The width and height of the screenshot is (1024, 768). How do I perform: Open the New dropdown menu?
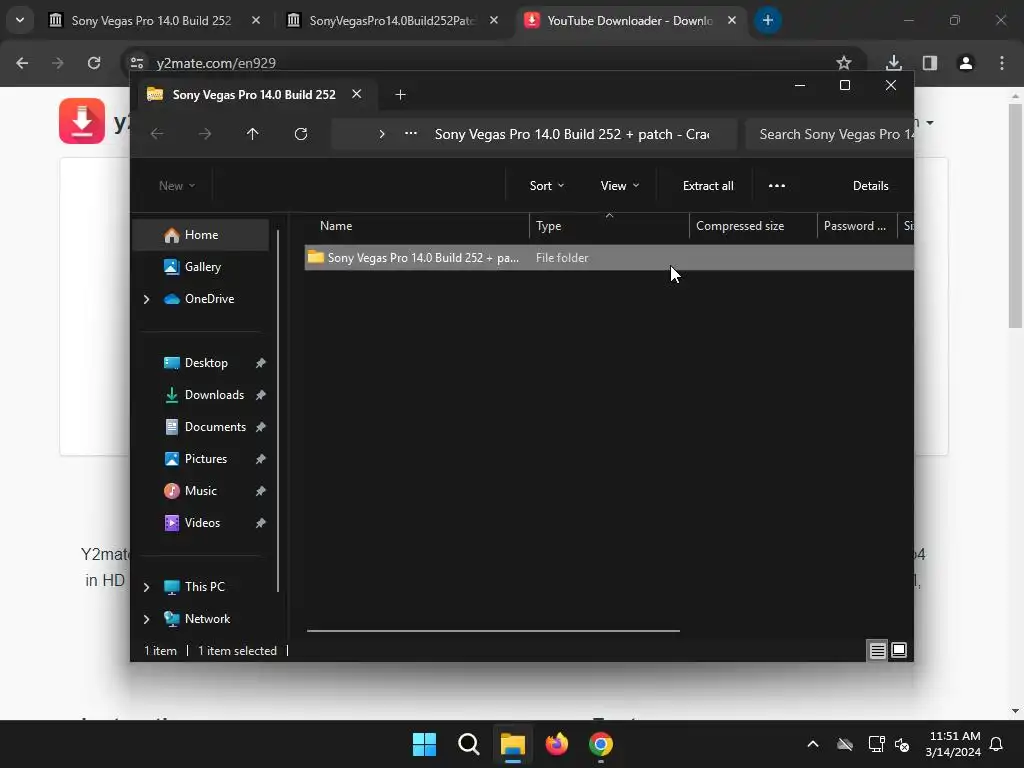[x=176, y=186]
